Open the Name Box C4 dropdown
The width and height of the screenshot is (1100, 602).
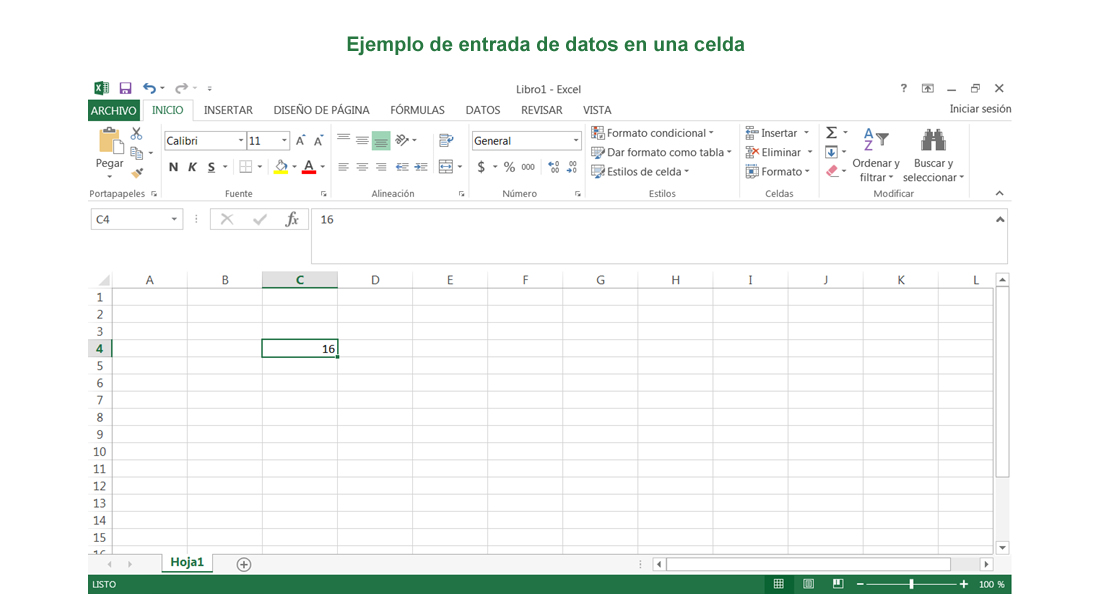tap(174, 220)
